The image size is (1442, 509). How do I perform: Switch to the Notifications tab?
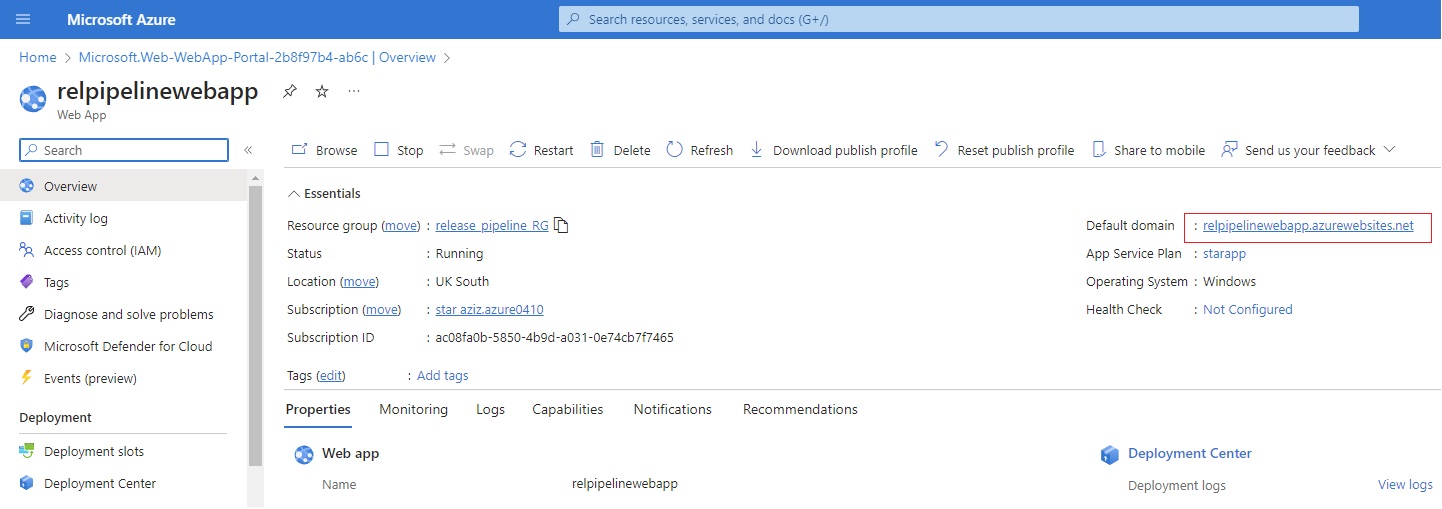[673, 410]
